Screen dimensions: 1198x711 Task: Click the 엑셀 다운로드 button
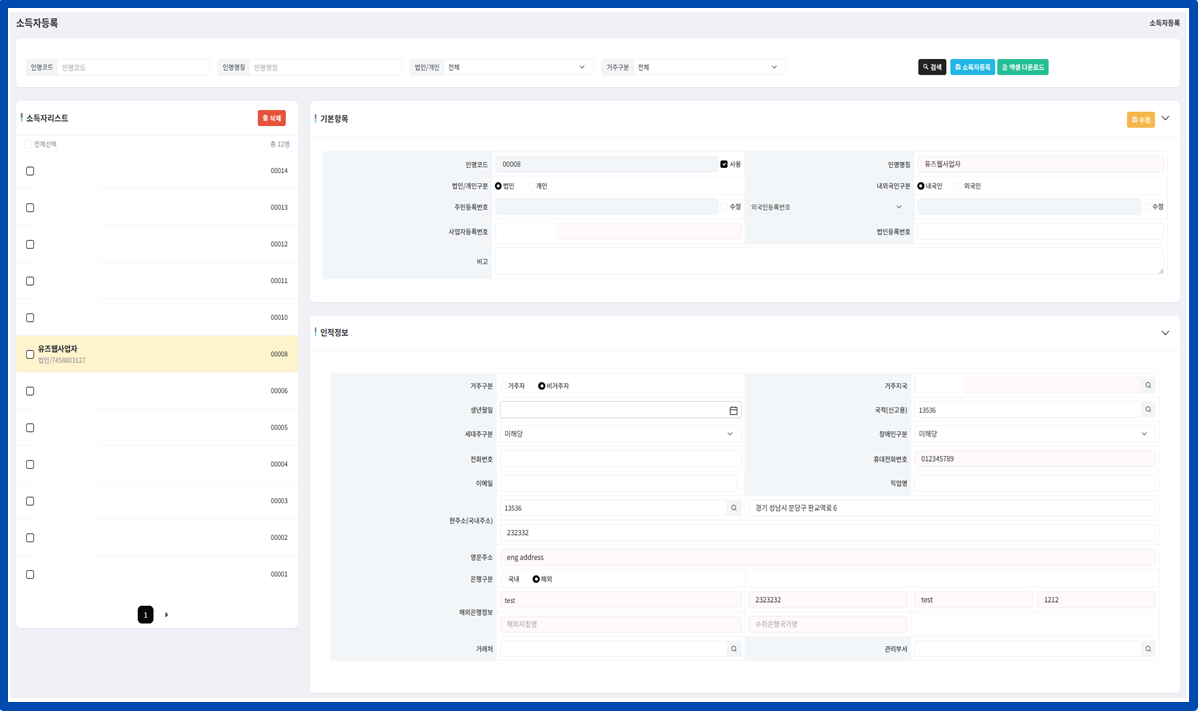pos(1023,67)
